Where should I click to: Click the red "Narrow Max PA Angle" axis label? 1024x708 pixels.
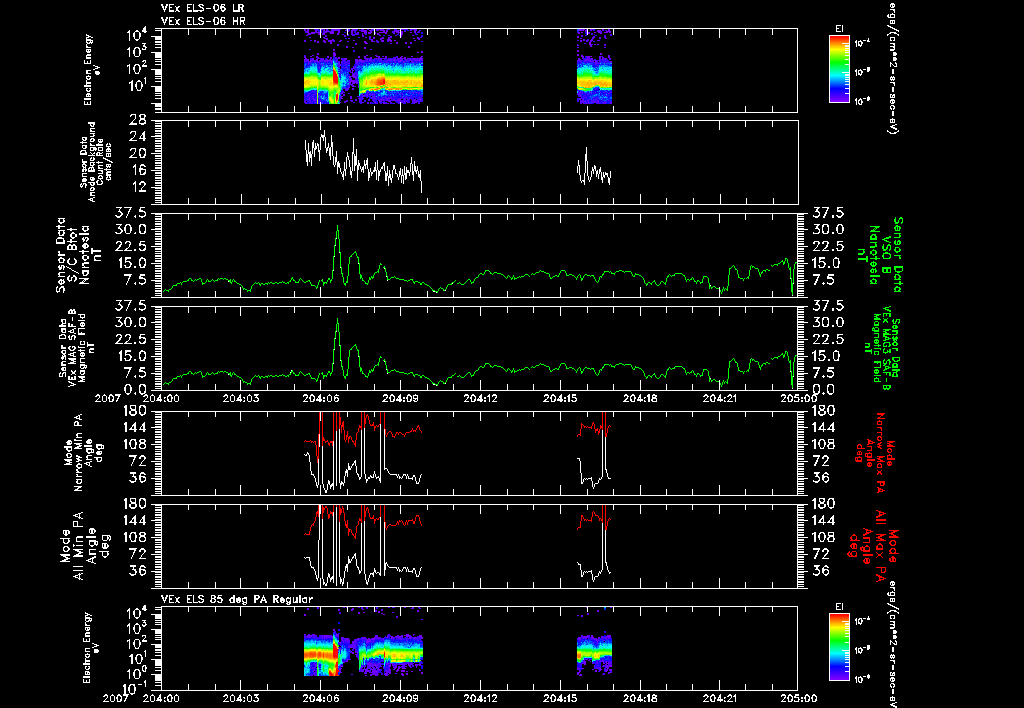click(x=874, y=452)
